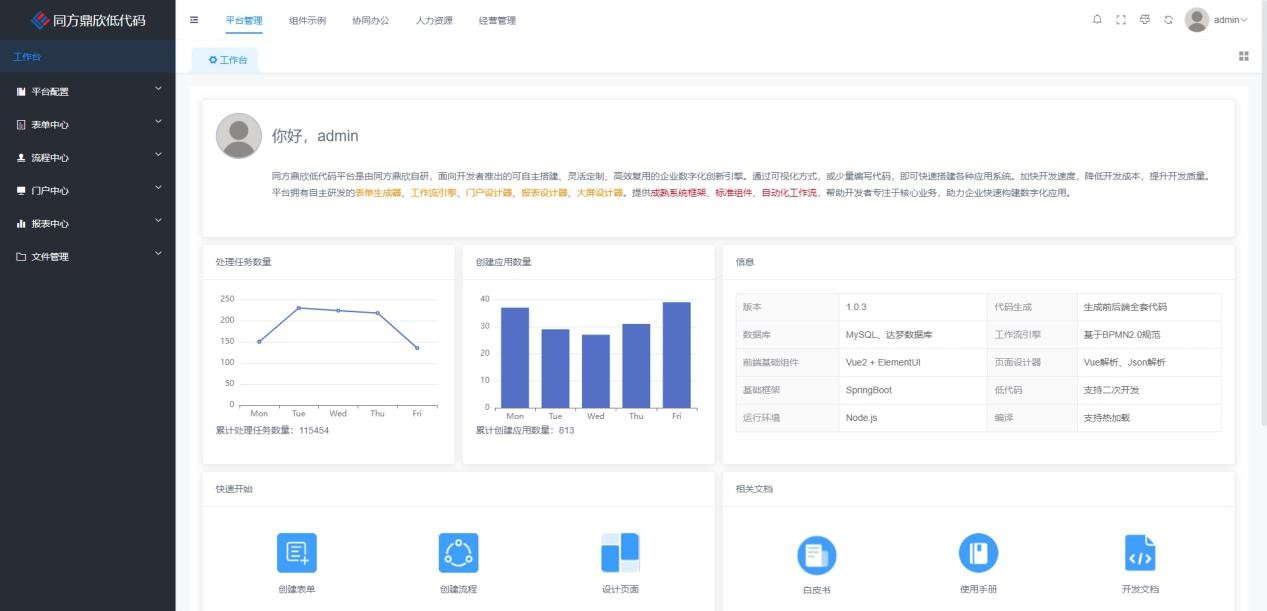Click the 创建流程 icon
Image resolution: width=1267 pixels, height=611 pixels.
(x=458, y=553)
